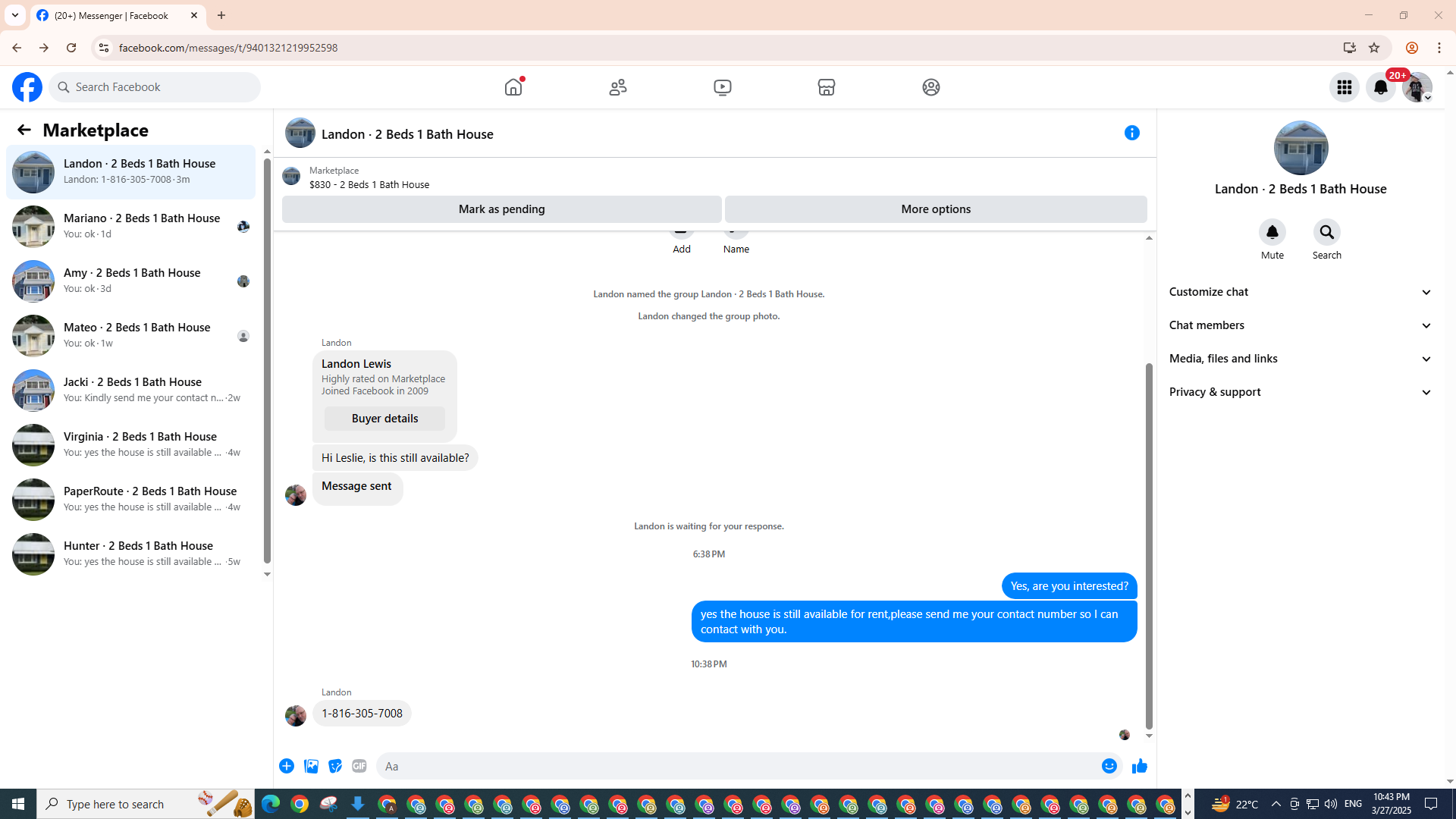Click Mark as pending button

pyautogui.click(x=501, y=209)
